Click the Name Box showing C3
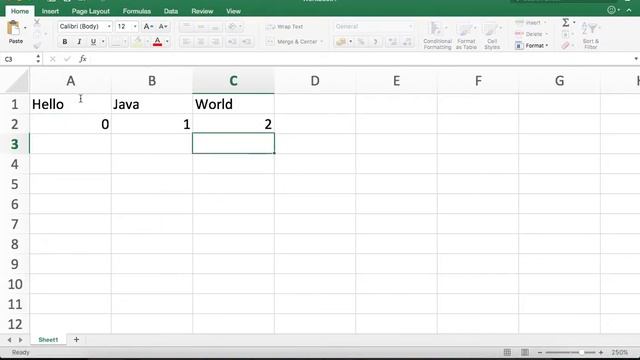 (x=18, y=59)
